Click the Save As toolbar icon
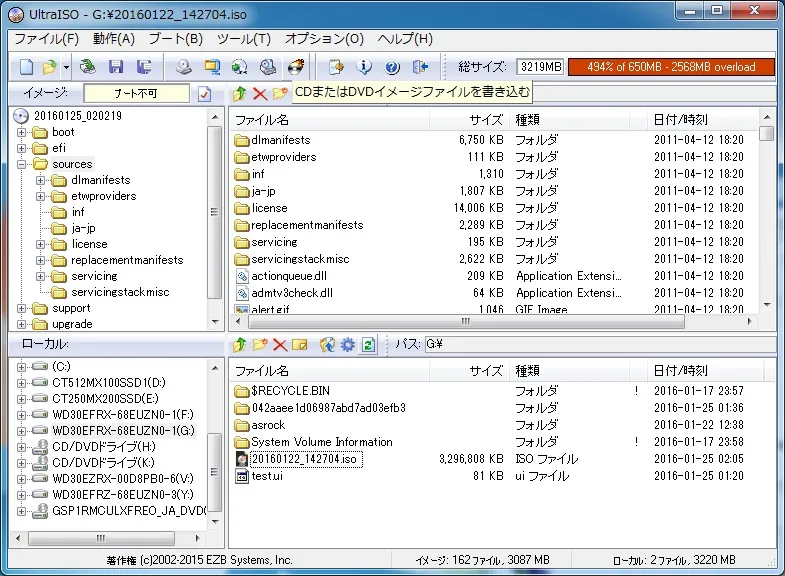The height and width of the screenshot is (576, 785). (144, 67)
